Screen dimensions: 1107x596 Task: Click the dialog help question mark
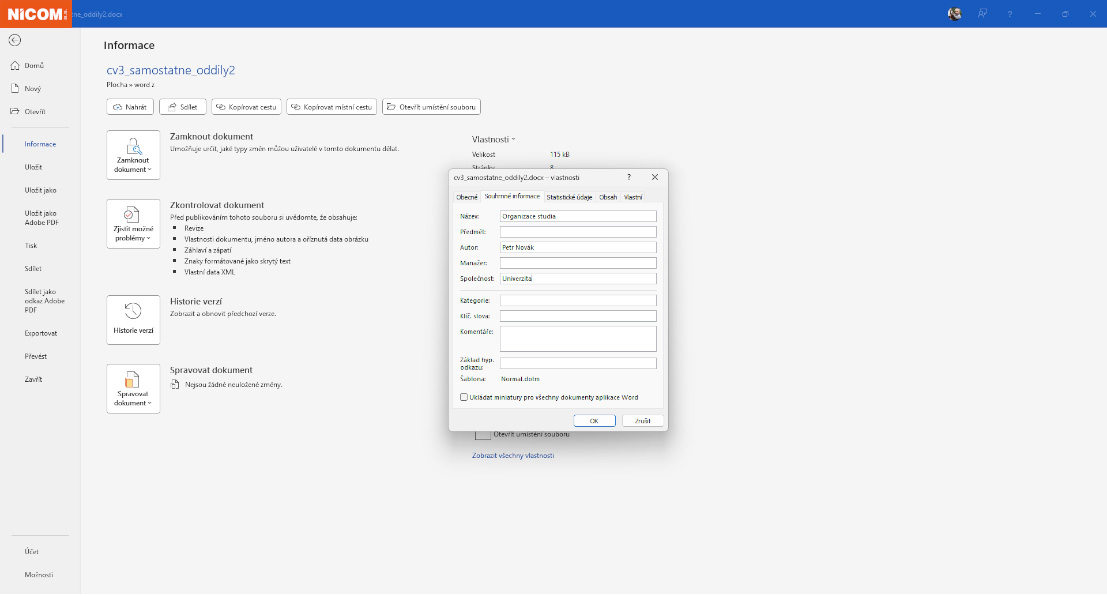[629, 178]
